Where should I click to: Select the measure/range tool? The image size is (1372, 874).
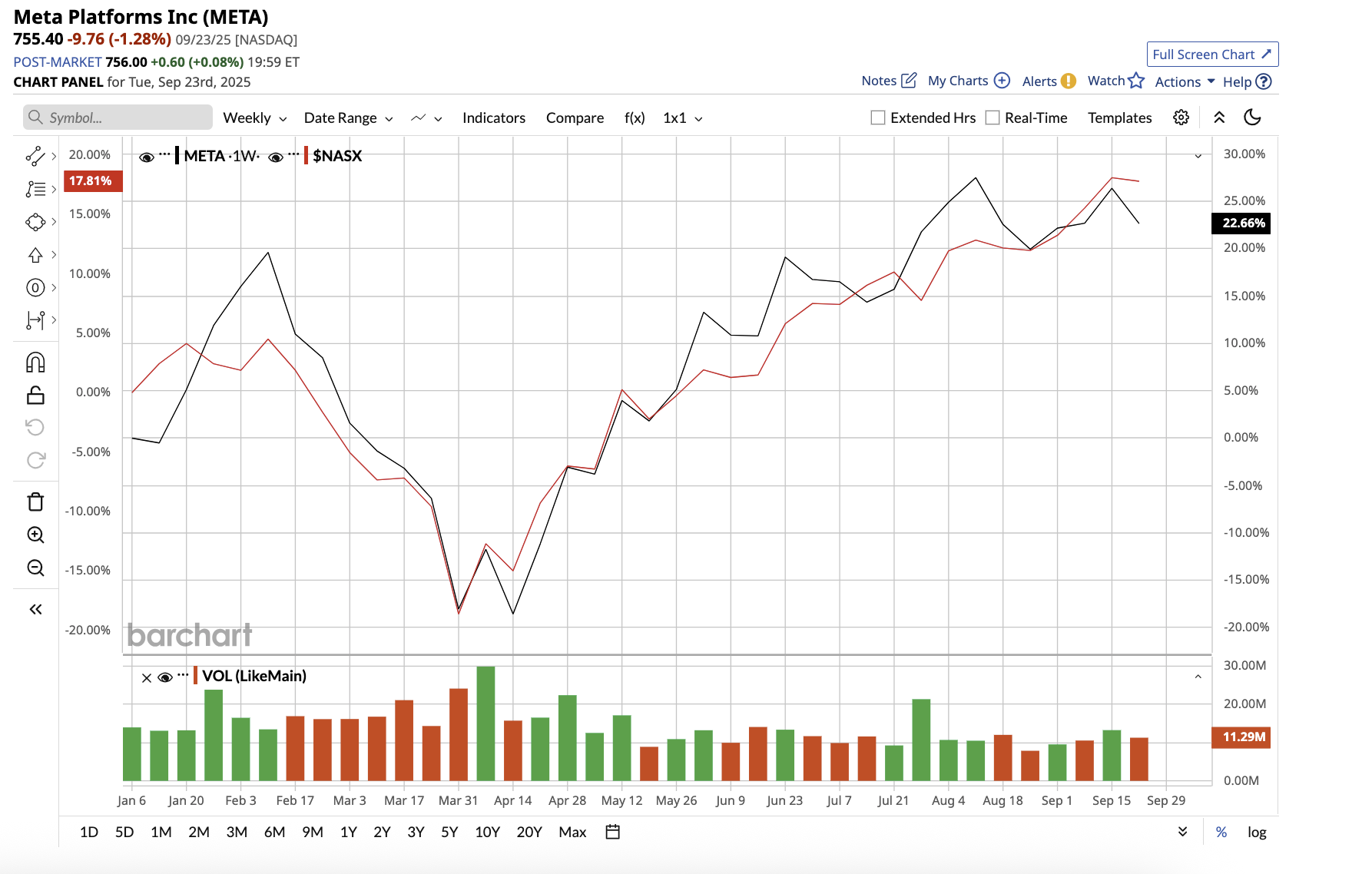tap(35, 320)
